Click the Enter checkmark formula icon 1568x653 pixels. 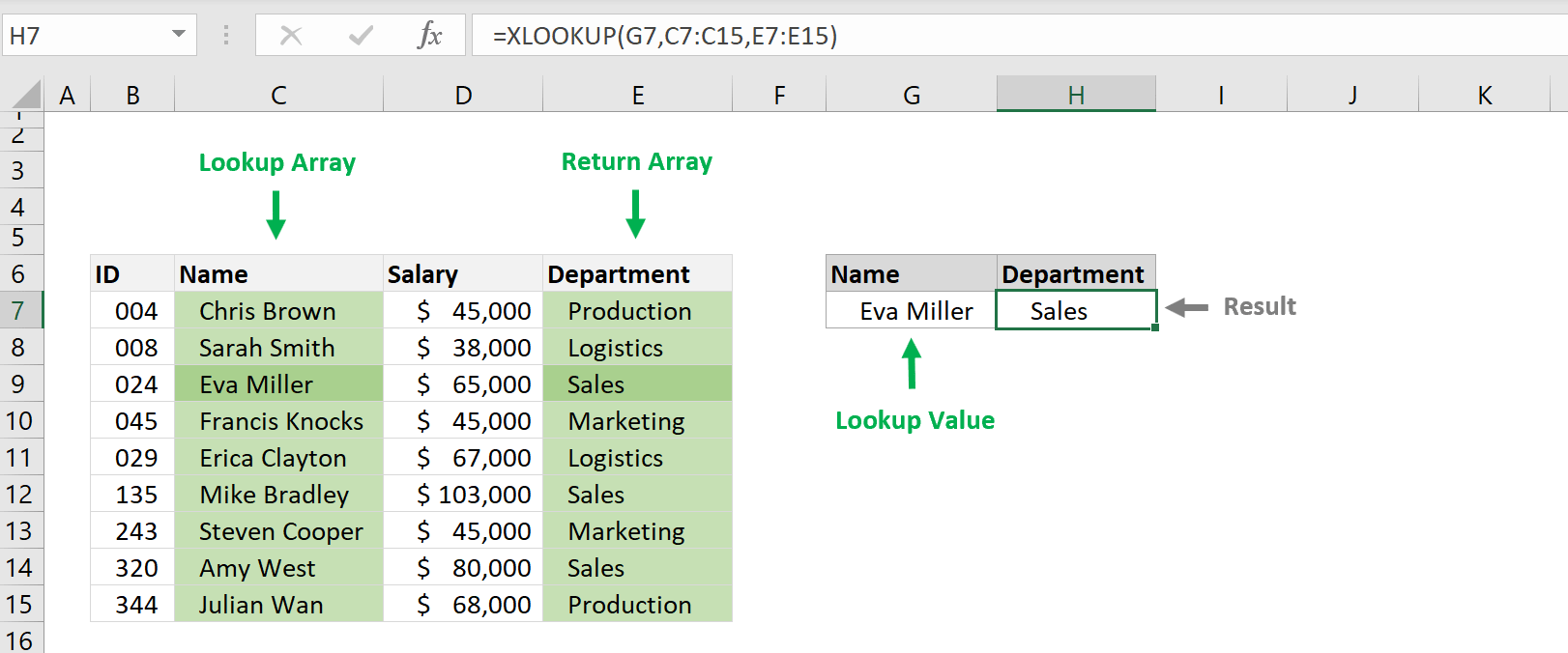[x=361, y=36]
